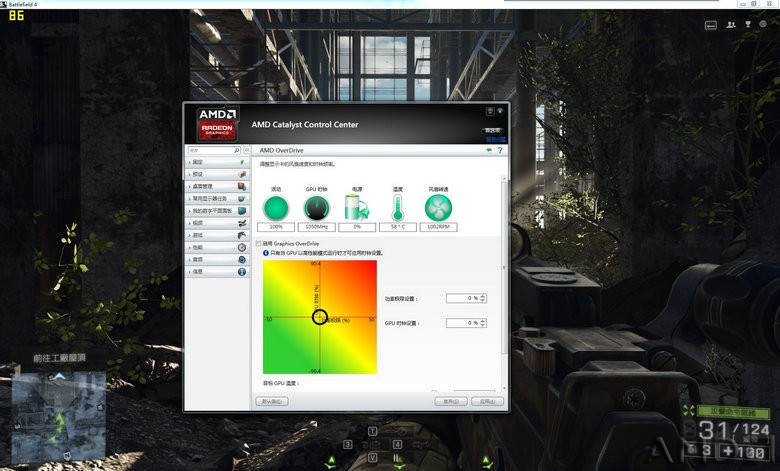Open the trophy icon in Battlefield 4 HUD
This screenshot has height=471, width=780.
pyautogui.click(x=748, y=24)
